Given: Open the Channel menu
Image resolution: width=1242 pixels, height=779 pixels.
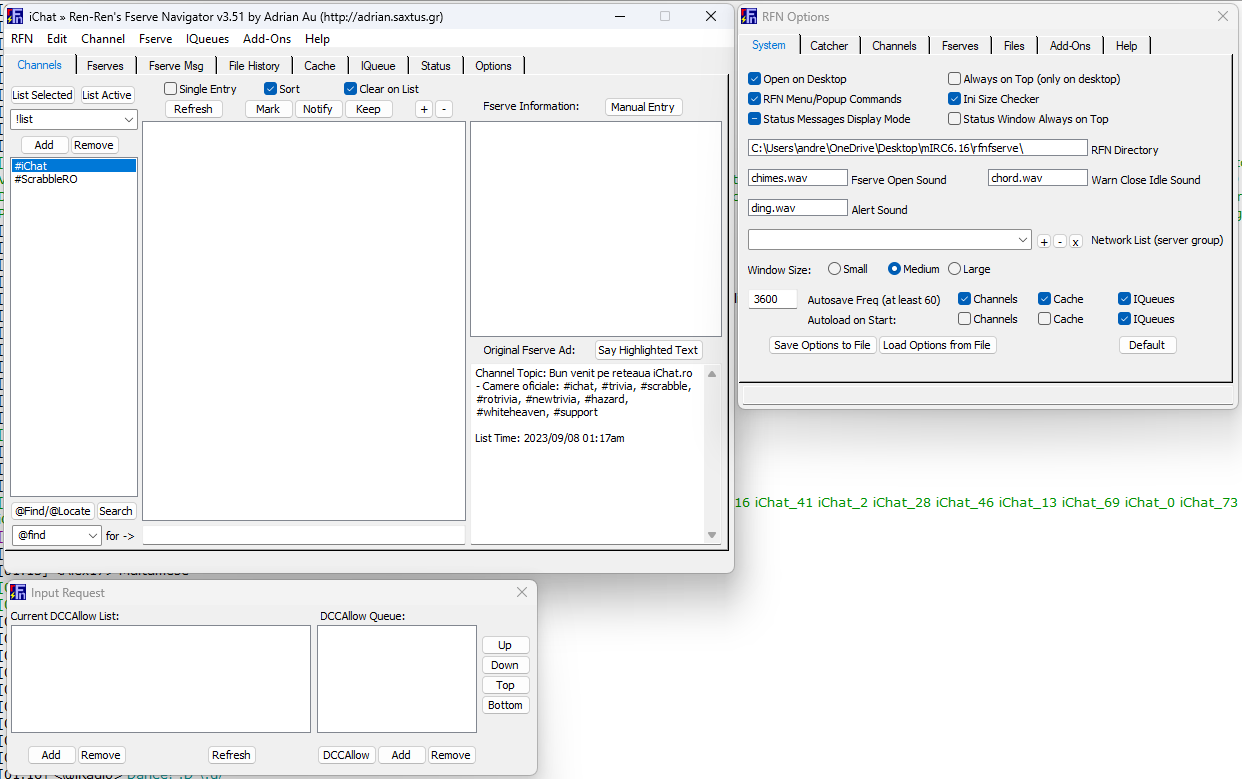Looking at the screenshot, I should pyautogui.click(x=103, y=39).
